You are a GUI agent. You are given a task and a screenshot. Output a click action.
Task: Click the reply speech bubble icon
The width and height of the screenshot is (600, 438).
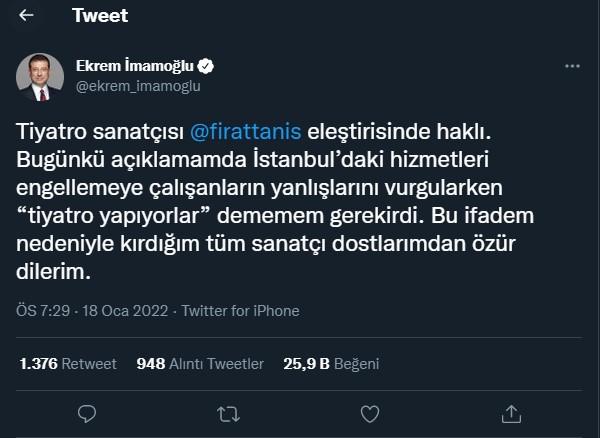[x=87, y=412]
